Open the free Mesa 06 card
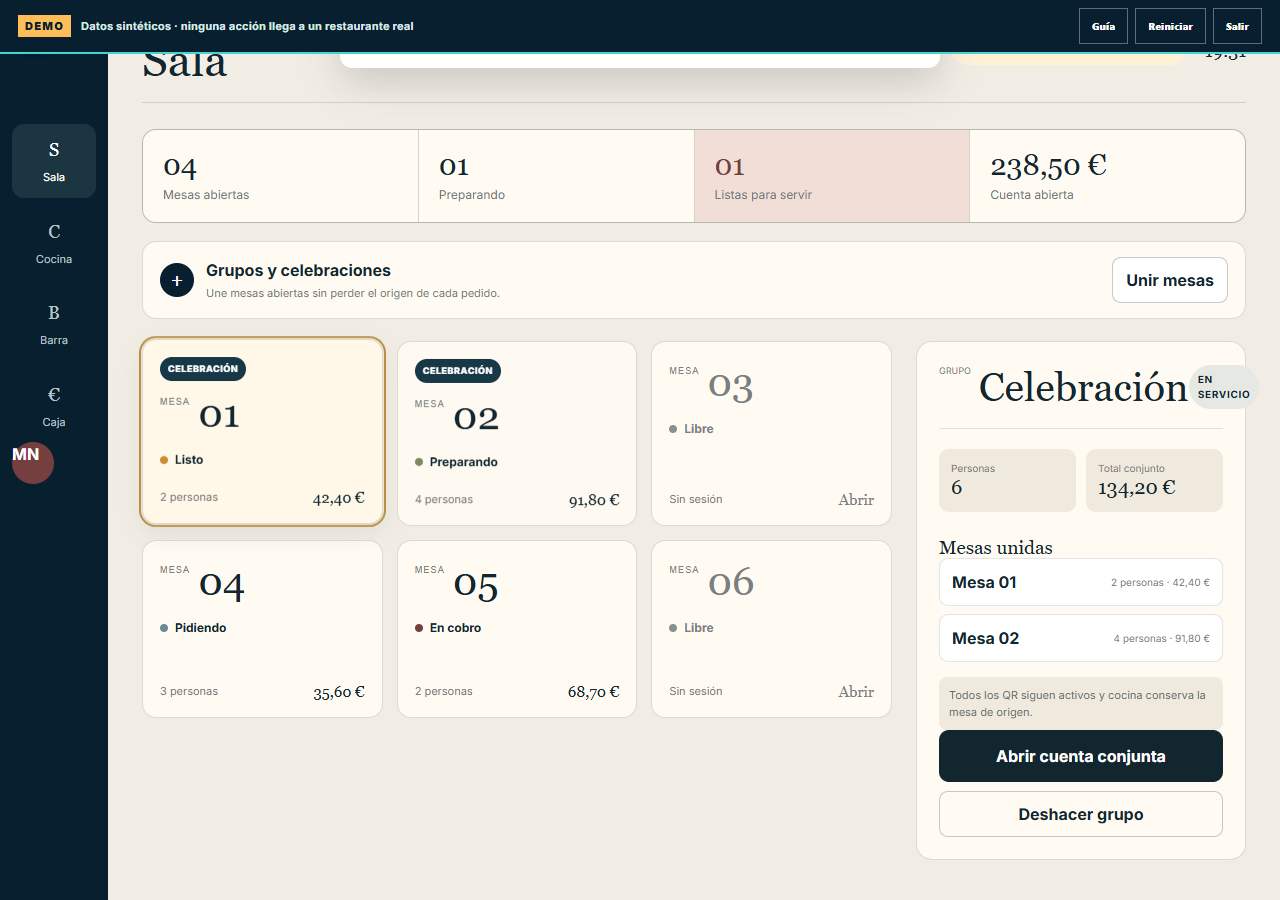This screenshot has width=1280, height=900. pos(771,629)
